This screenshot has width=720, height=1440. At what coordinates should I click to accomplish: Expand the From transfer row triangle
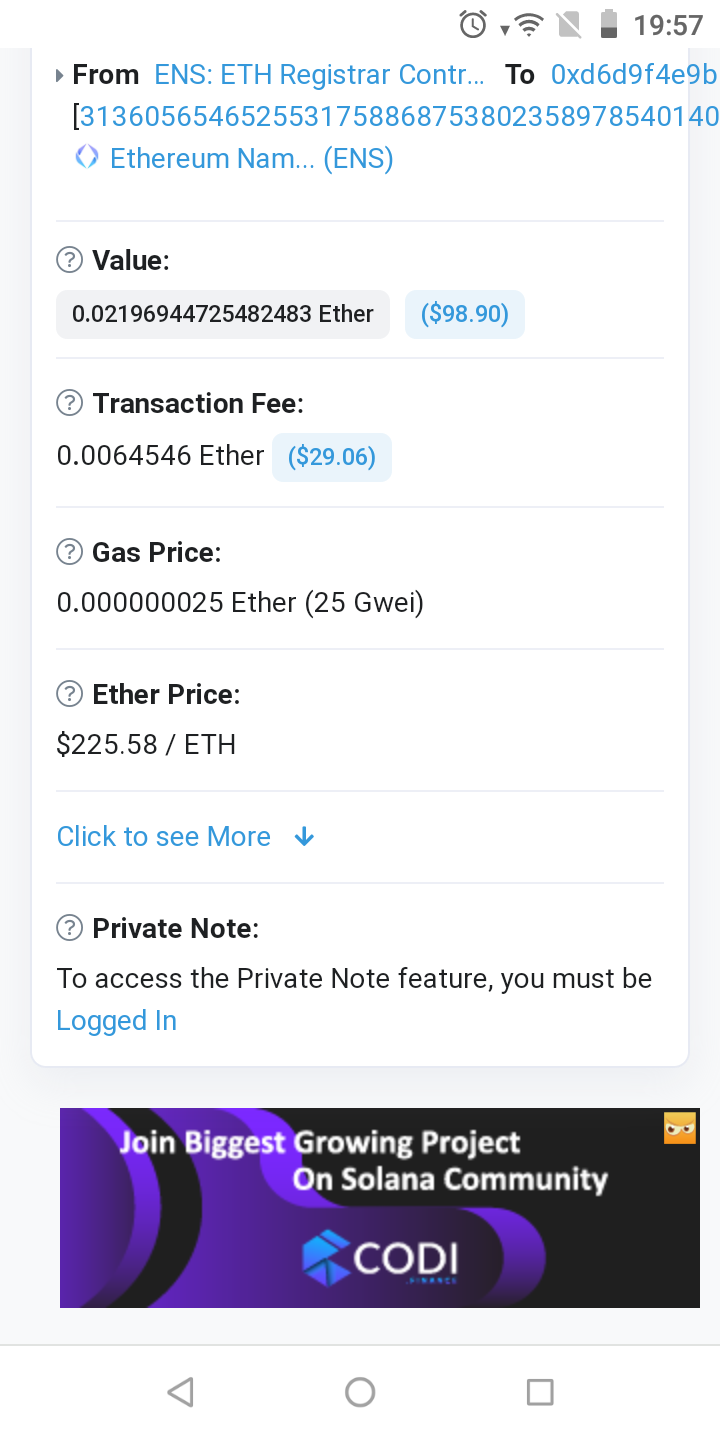pyautogui.click(x=61, y=75)
